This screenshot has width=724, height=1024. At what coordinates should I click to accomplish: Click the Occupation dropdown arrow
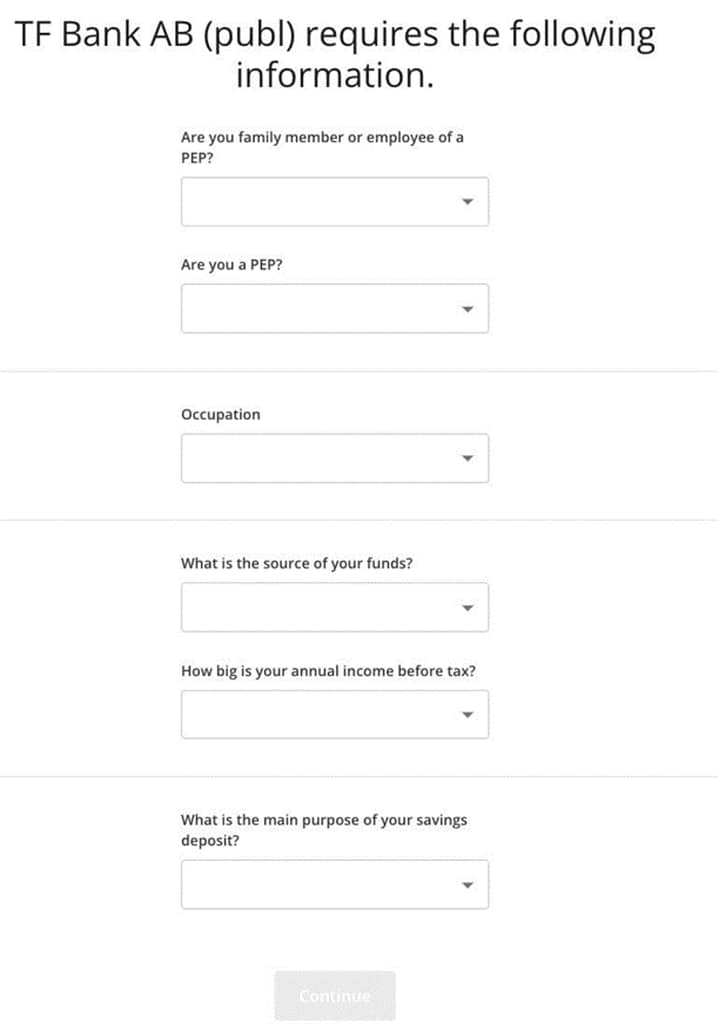468,457
